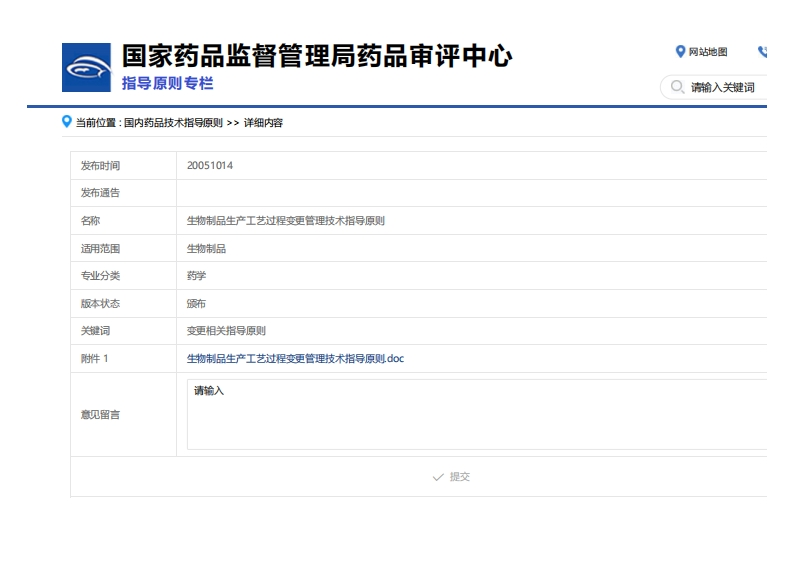Click the map pin icon beside 网站地图
The height and width of the screenshot is (561, 793).
pos(681,52)
